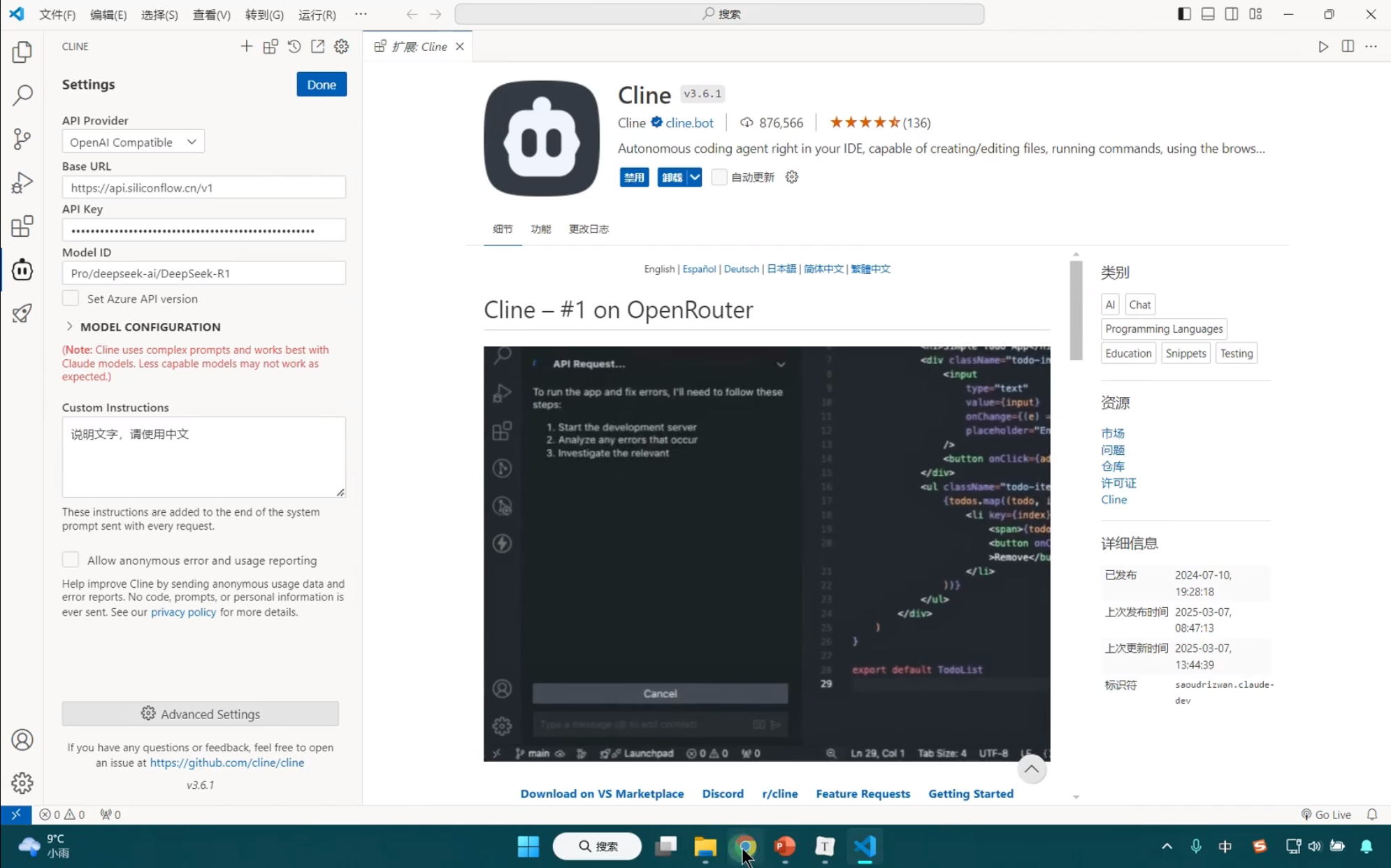
Task: Open the Explorer view in activity bar
Action: 22,52
